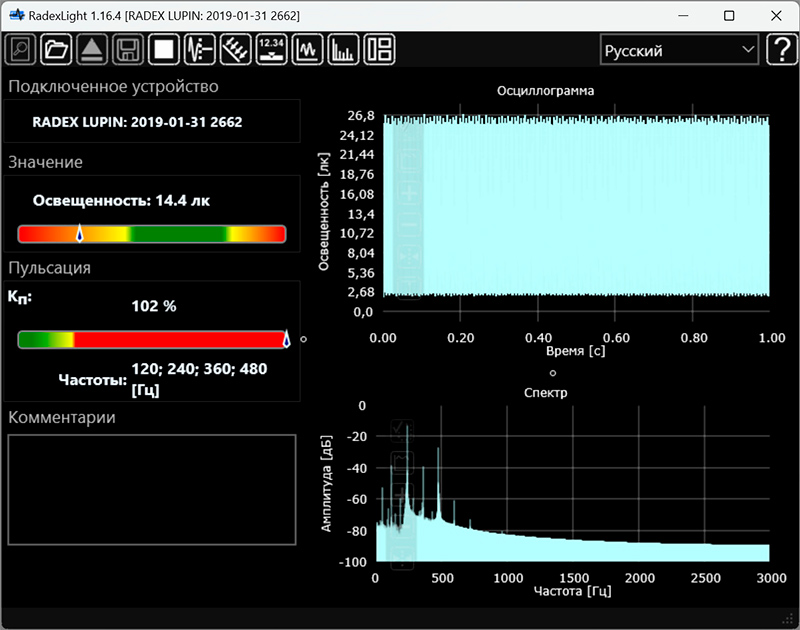Expand the Русский language dropdown
Screen dimensions: 800x630
679,50
